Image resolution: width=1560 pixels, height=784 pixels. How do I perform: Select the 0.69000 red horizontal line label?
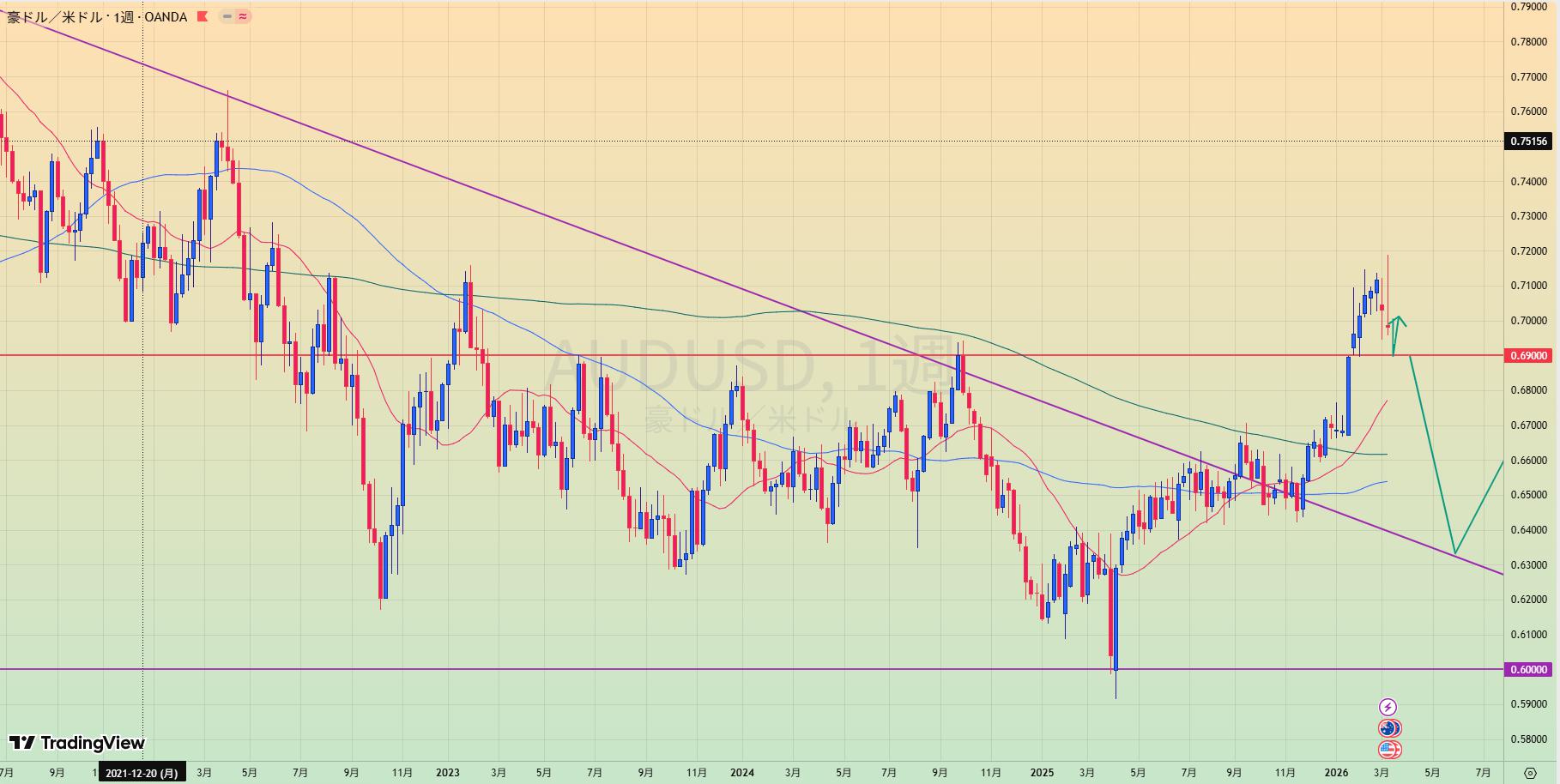click(x=1528, y=355)
